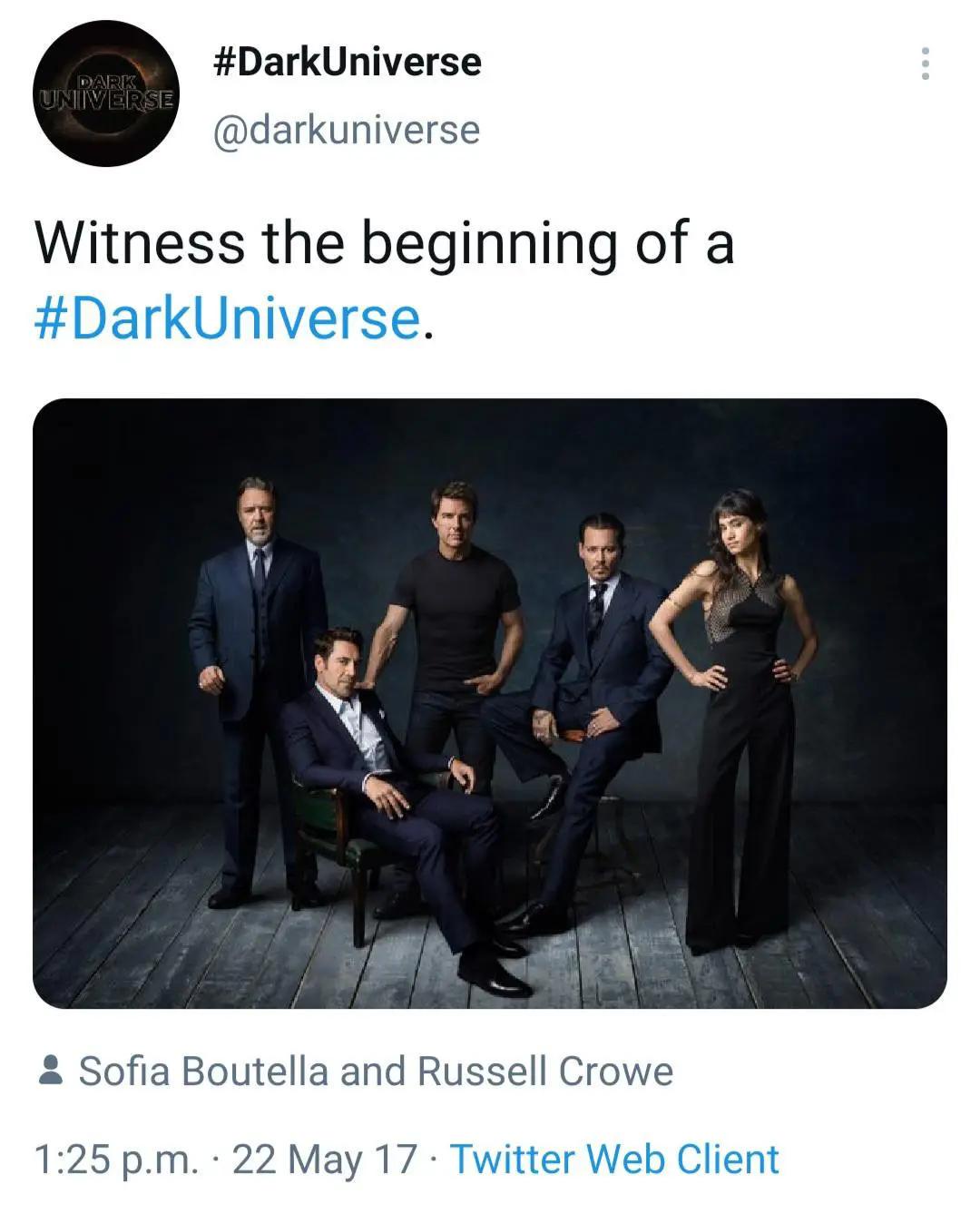
Task: Click the #DarkUniverse account display name
Action: (x=347, y=62)
